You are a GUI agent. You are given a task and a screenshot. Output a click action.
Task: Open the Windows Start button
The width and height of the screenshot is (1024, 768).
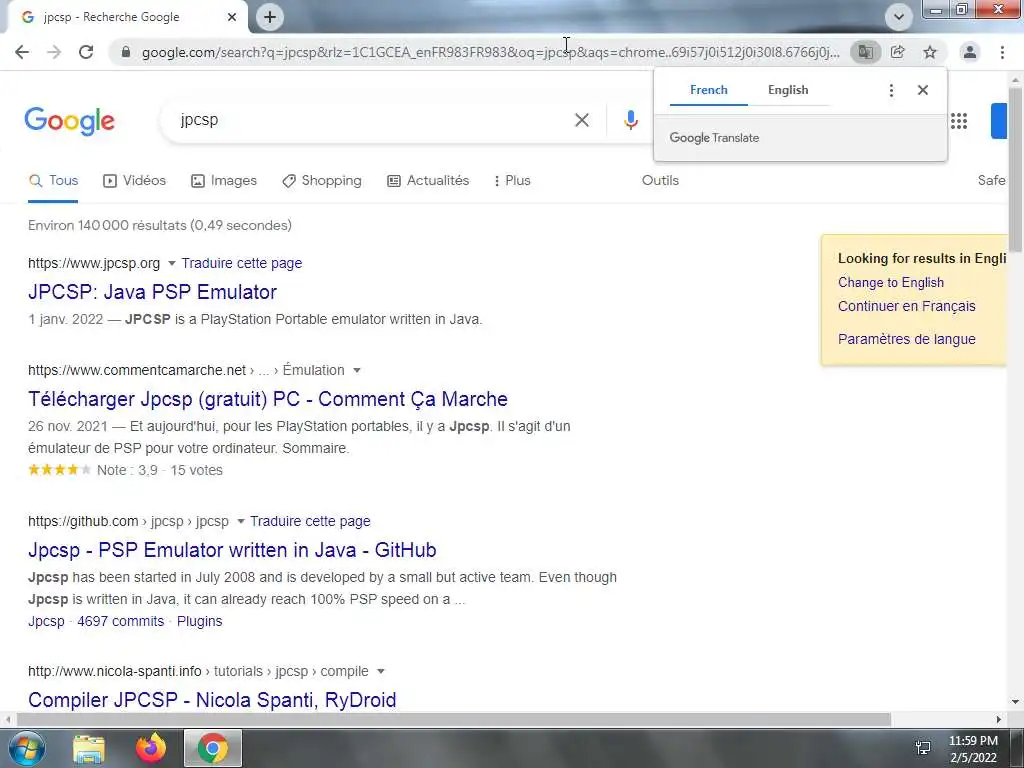[26, 748]
